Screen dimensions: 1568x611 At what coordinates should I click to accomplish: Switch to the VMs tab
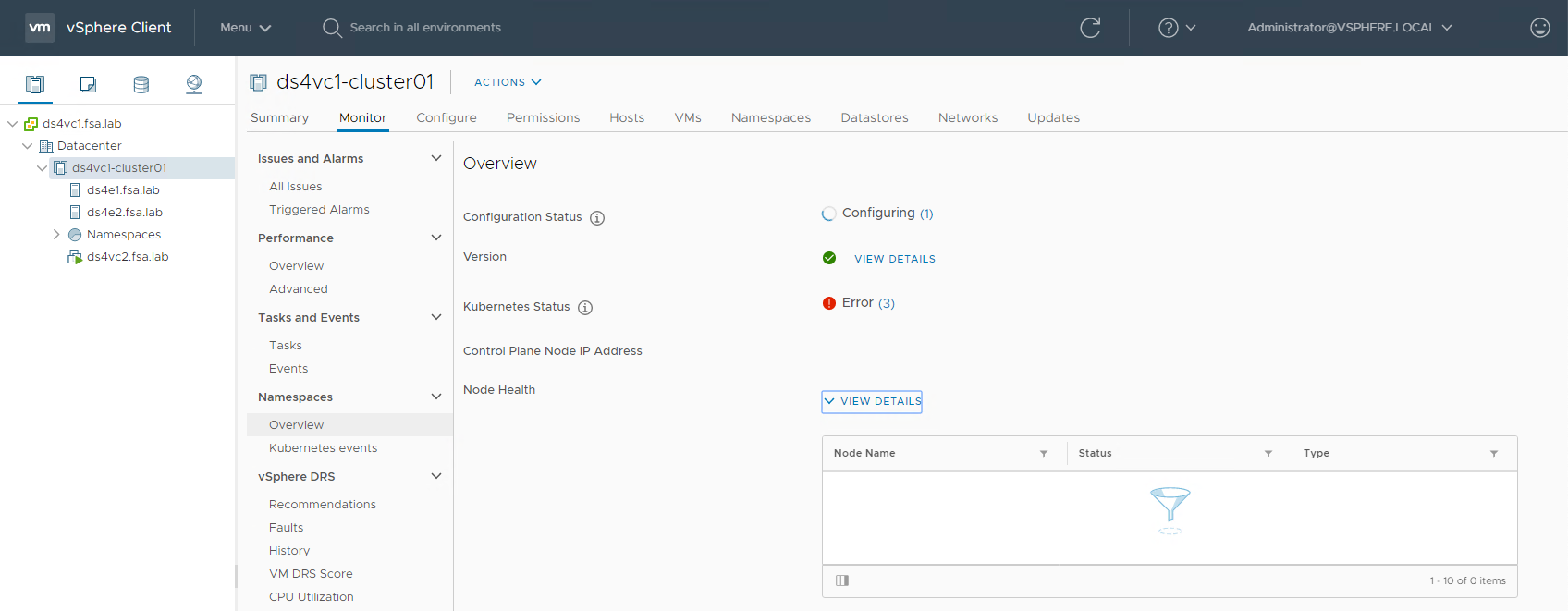[x=688, y=117]
